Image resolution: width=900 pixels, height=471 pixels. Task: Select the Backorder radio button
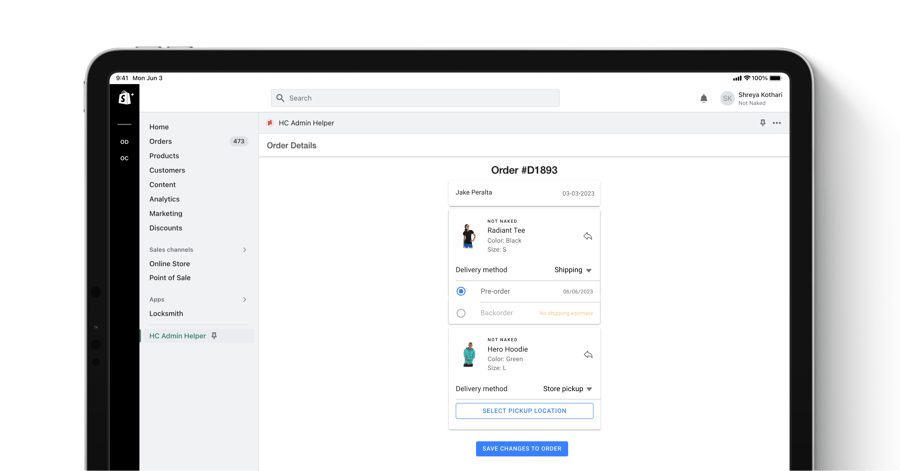click(x=461, y=313)
